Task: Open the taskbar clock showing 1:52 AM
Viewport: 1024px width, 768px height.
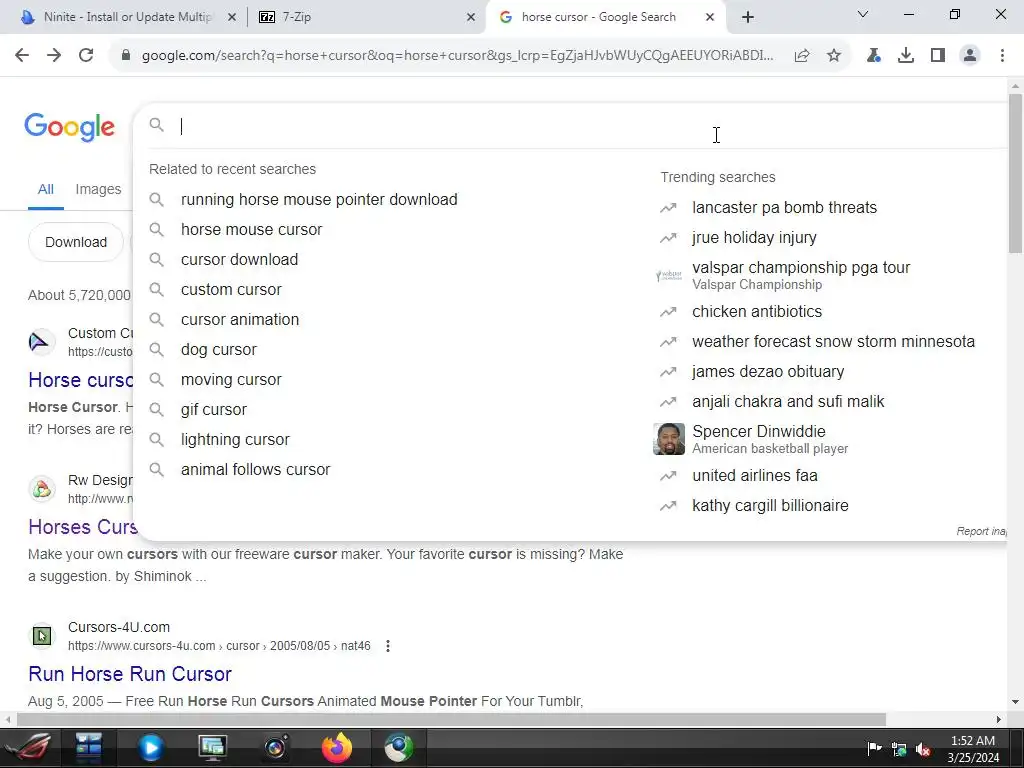Action: [x=973, y=749]
